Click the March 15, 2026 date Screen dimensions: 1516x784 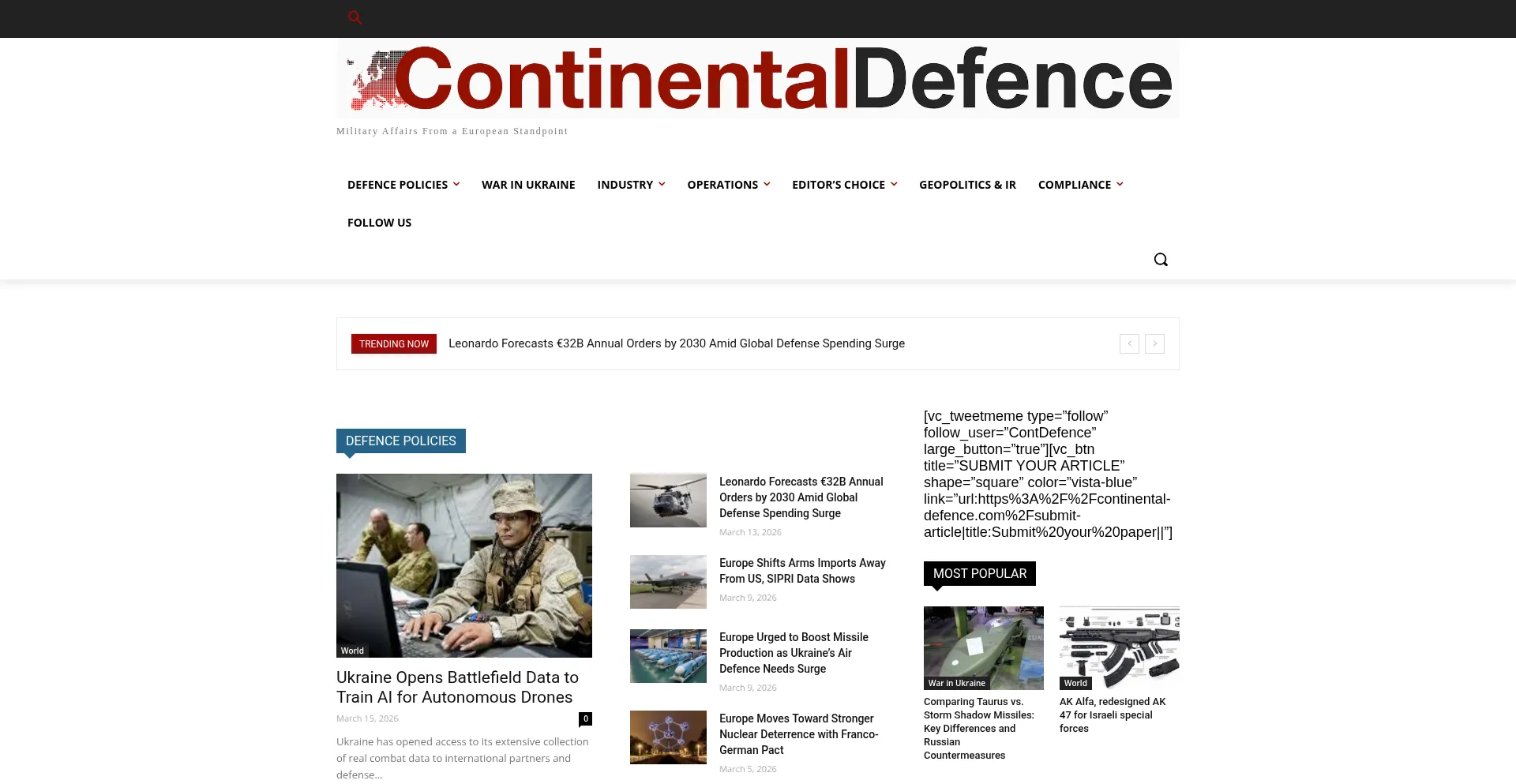[x=367, y=718]
